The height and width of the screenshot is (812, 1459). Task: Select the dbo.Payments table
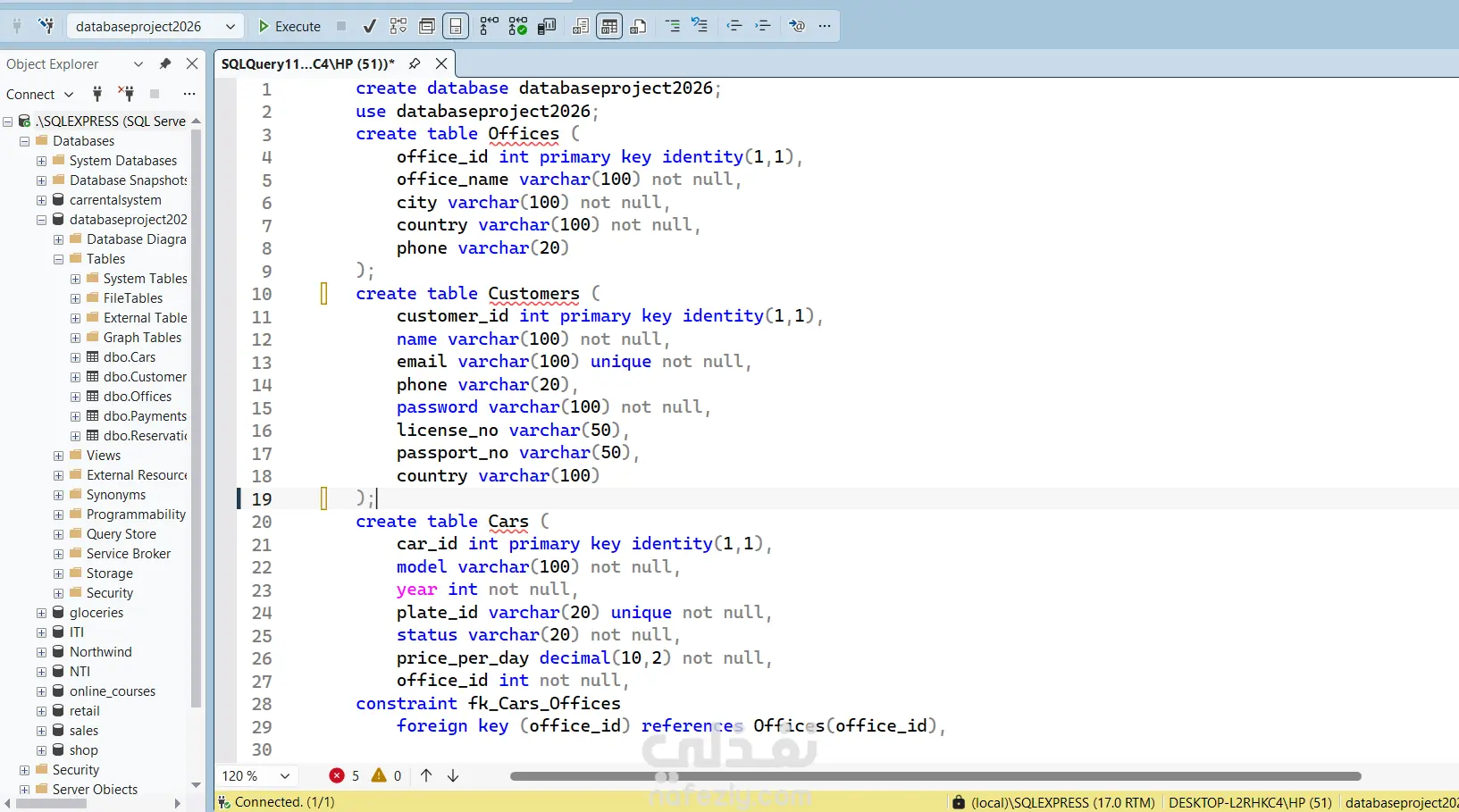145,416
